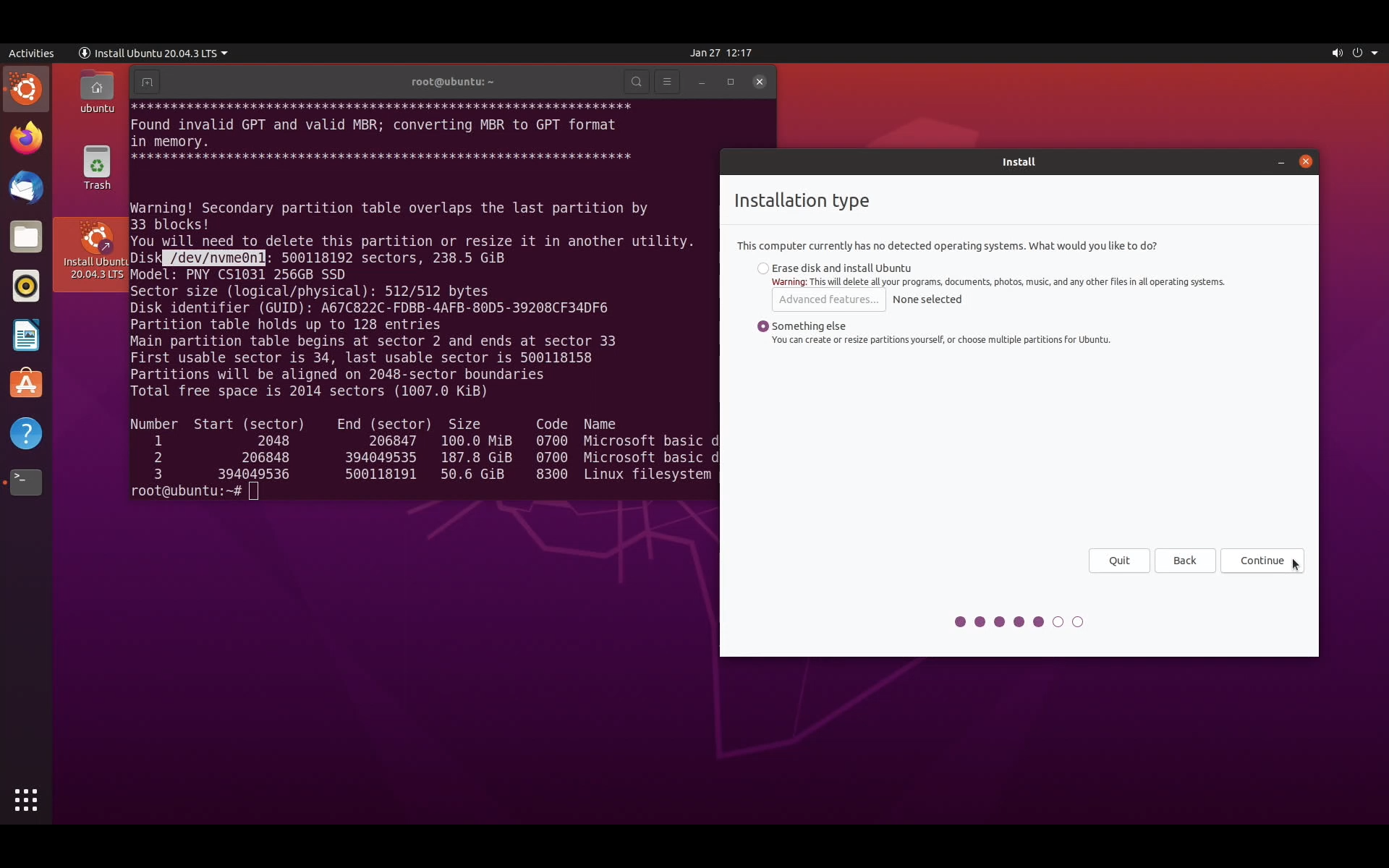This screenshot has height=868, width=1389.
Task: Click the root@ubuntu terminal title
Action: tap(452, 82)
